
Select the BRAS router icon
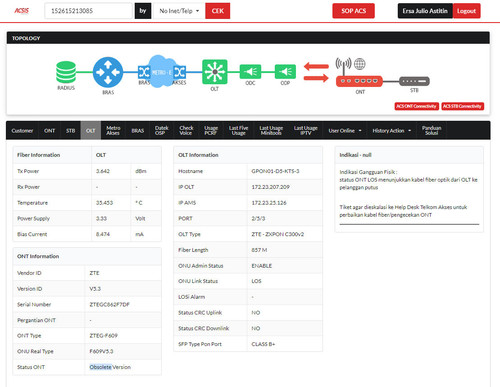tap(108, 72)
